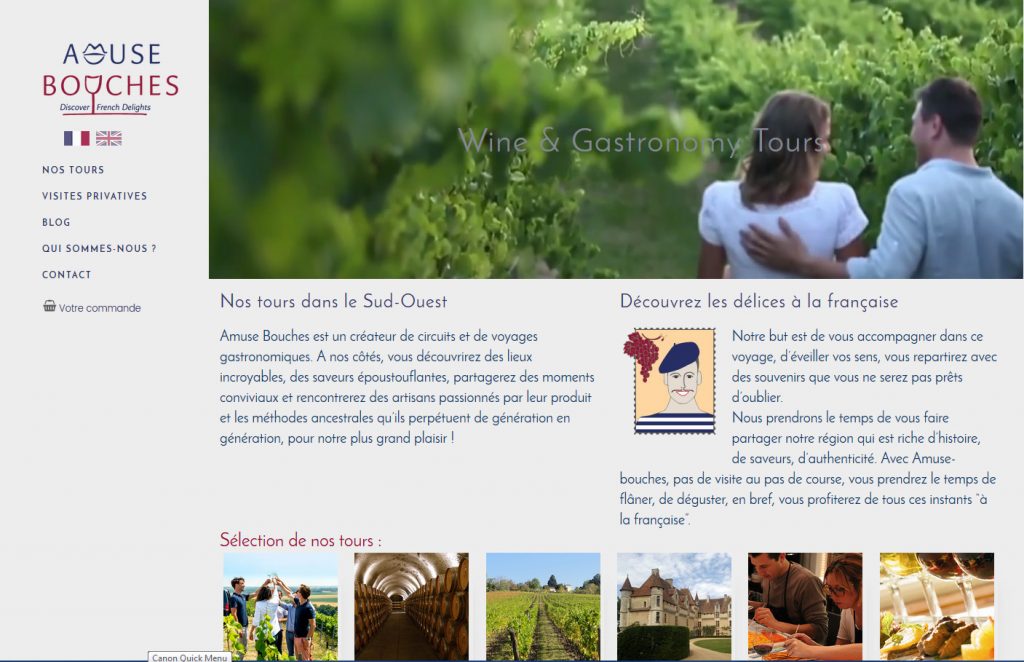Switch language with the French flag icon
This screenshot has width=1024, height=662.
[76, 138]
